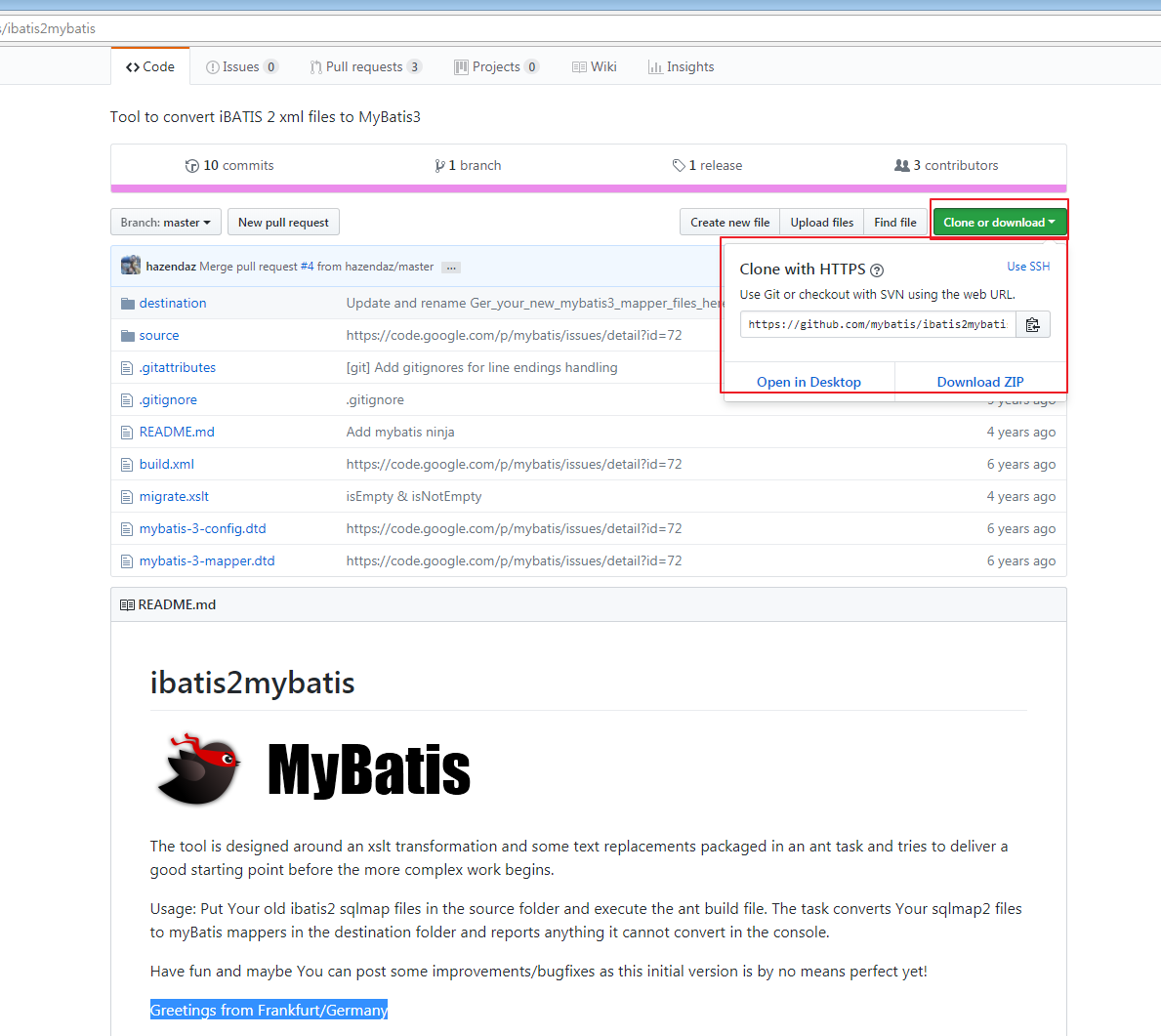Viewport: 1161px width, 1036px height.
Task: Click file icon beside migrate.xslt
Action: pos(127,497)
